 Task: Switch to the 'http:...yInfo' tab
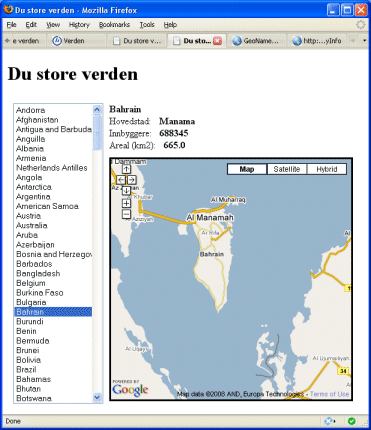point(317,41)
